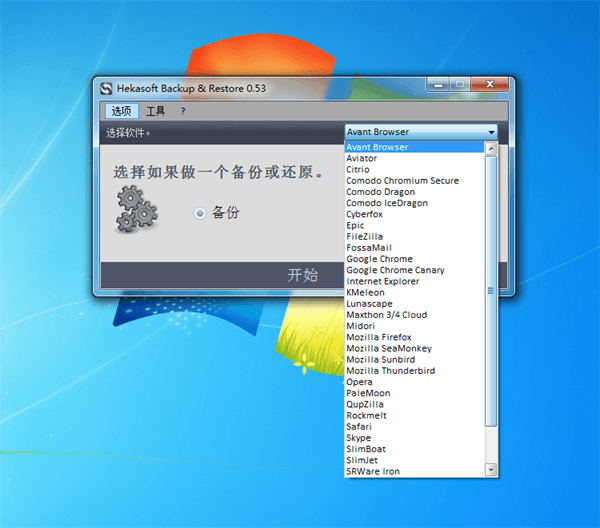Choose Mozilla Firefox from the software list

click(379, 337)
